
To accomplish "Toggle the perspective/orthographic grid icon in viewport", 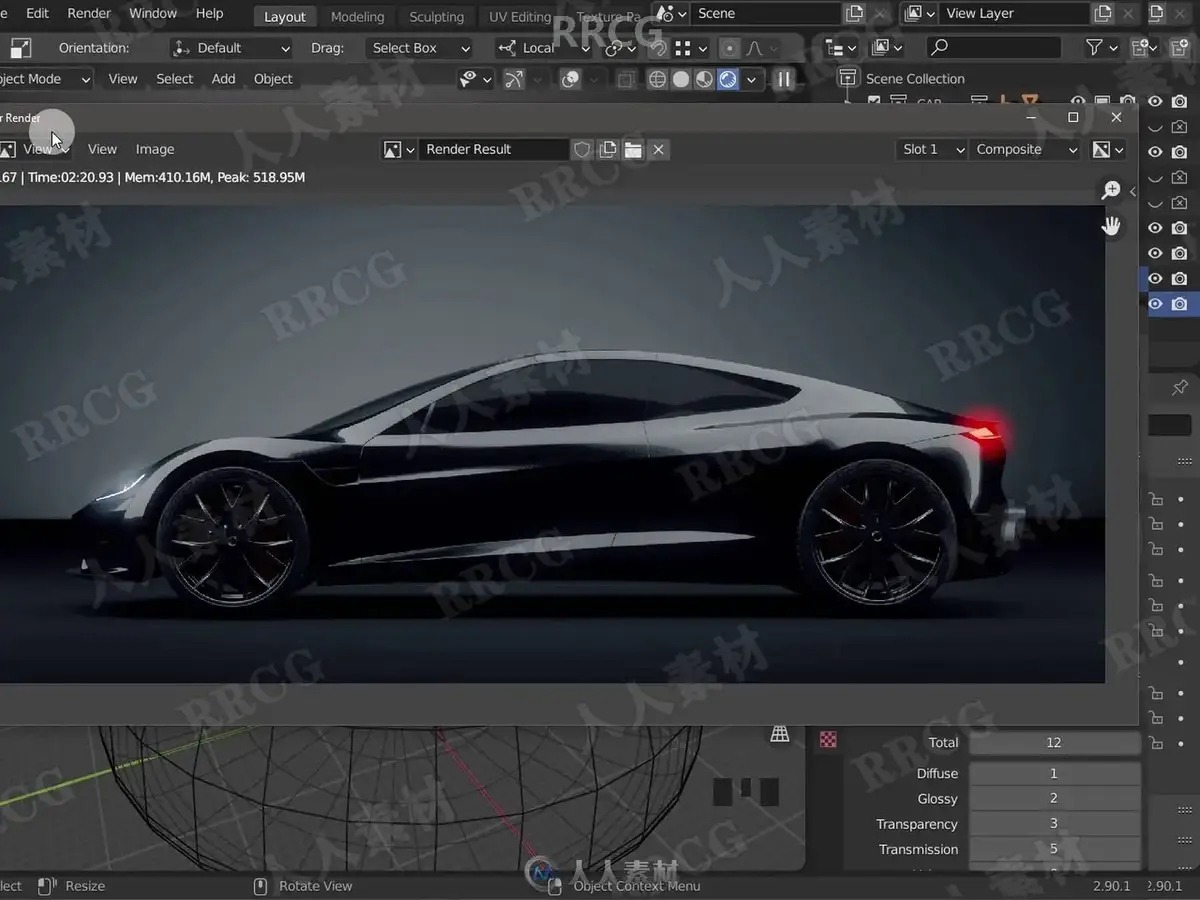I will point(780,734).
